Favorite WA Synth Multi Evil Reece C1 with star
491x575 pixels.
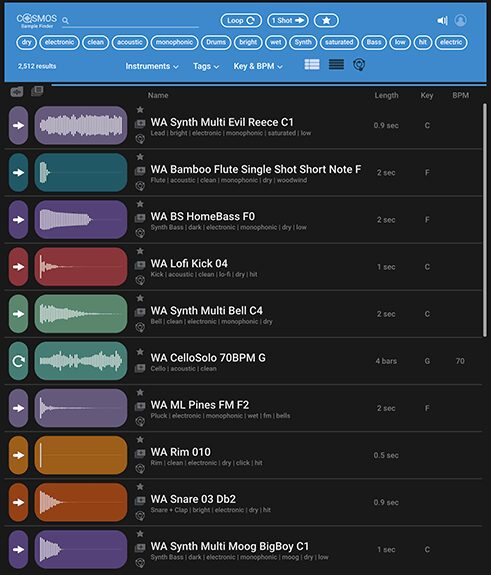140,109
